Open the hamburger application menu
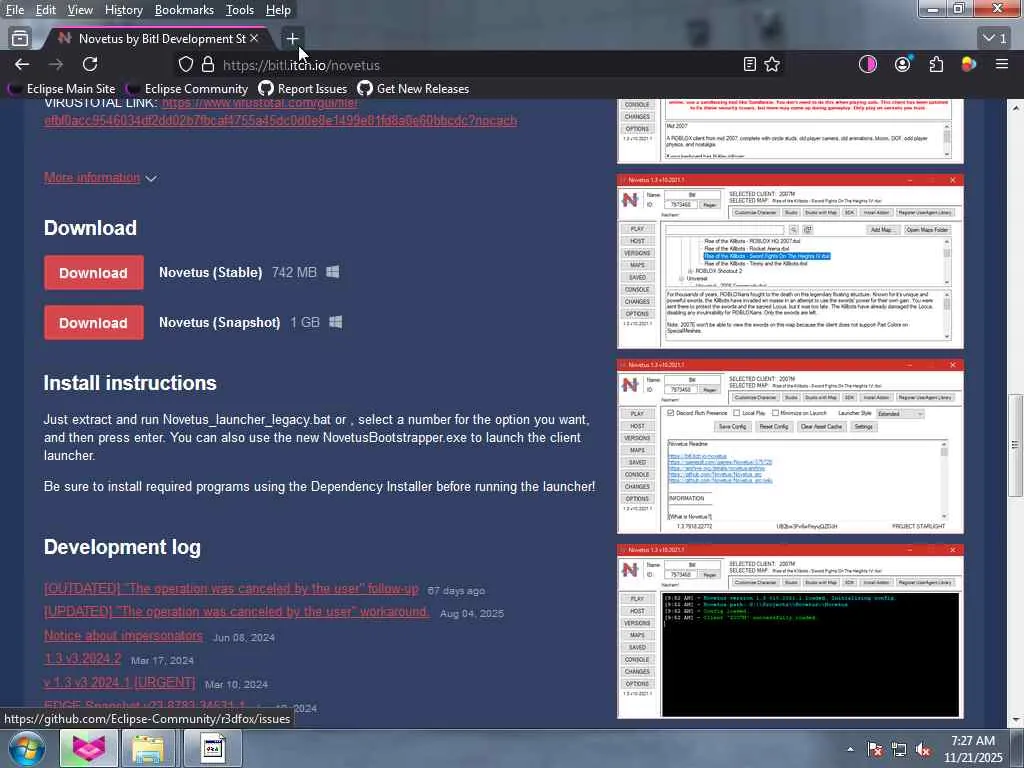Screen dimensions: 1024x768 coord(1002,64)
